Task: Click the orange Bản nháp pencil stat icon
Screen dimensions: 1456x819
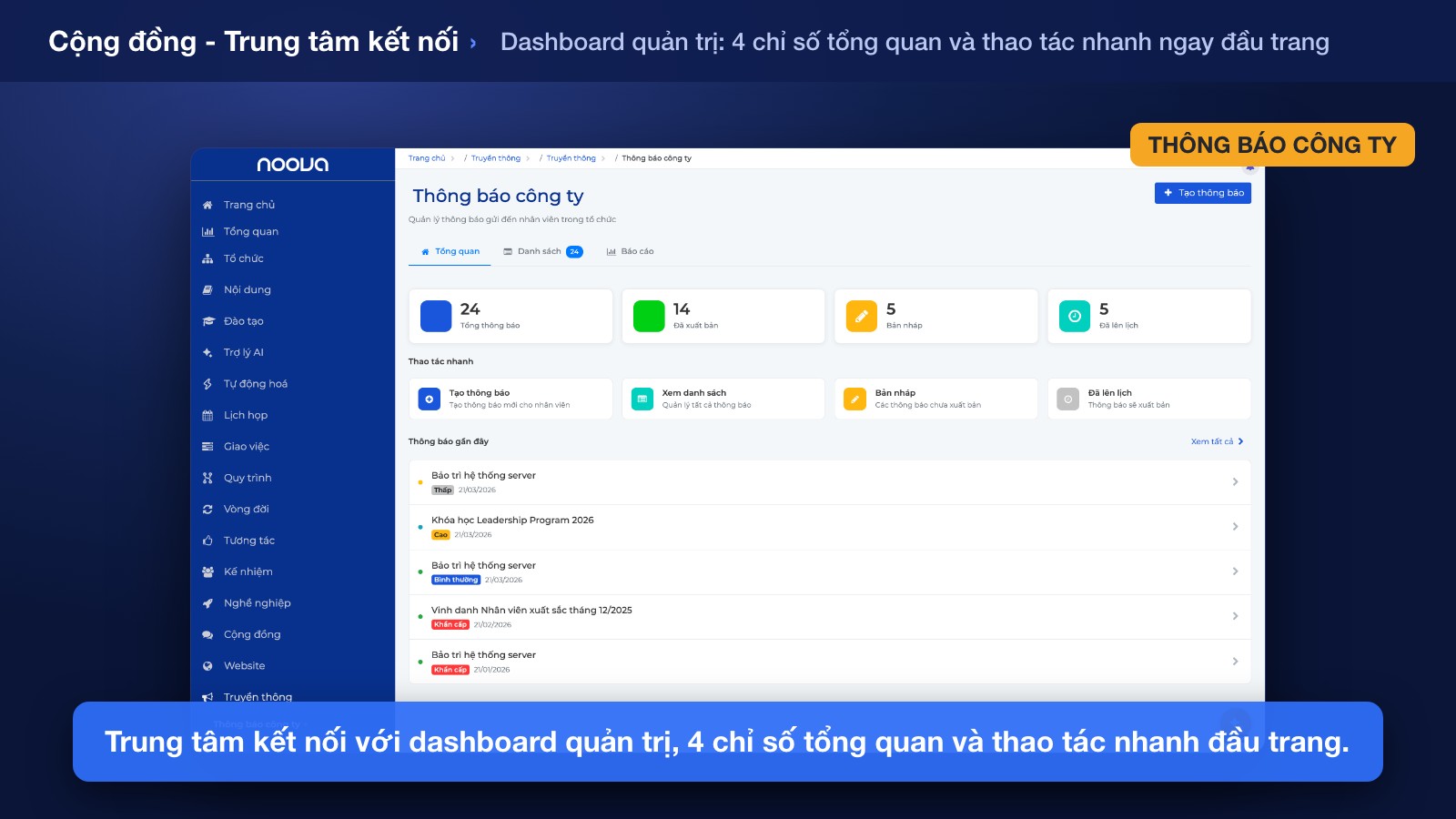Action: click(x=862, y=316)
